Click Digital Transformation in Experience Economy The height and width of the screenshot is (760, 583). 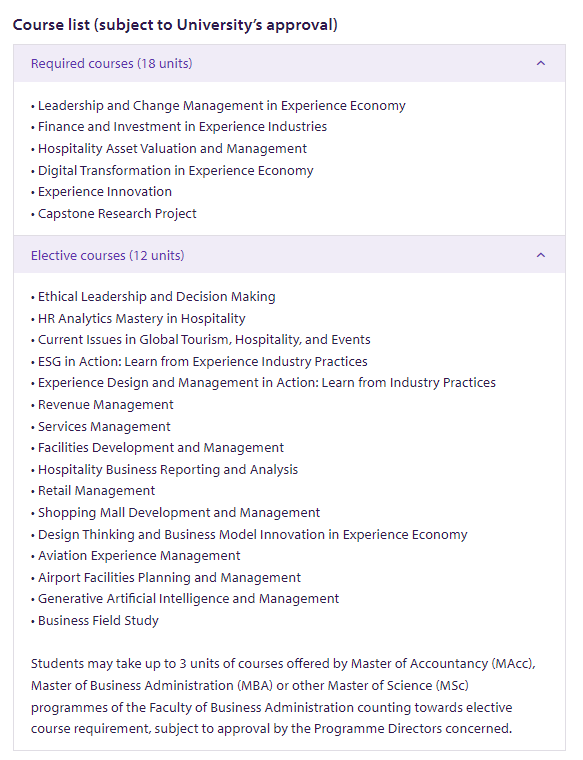pos(175,171)
